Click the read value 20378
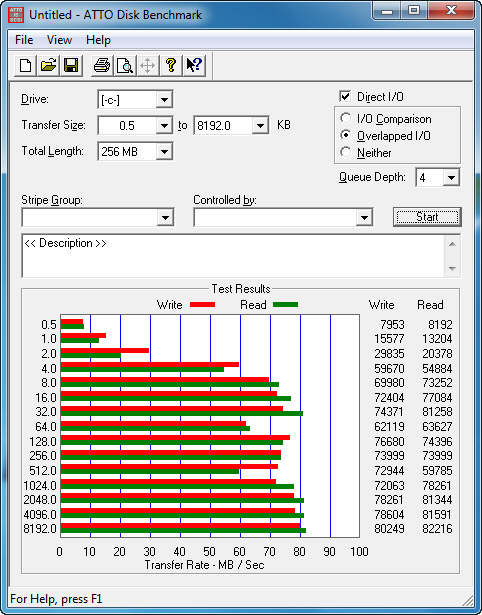The width and height of the screenshot is (482, 615). coord(437,354)
